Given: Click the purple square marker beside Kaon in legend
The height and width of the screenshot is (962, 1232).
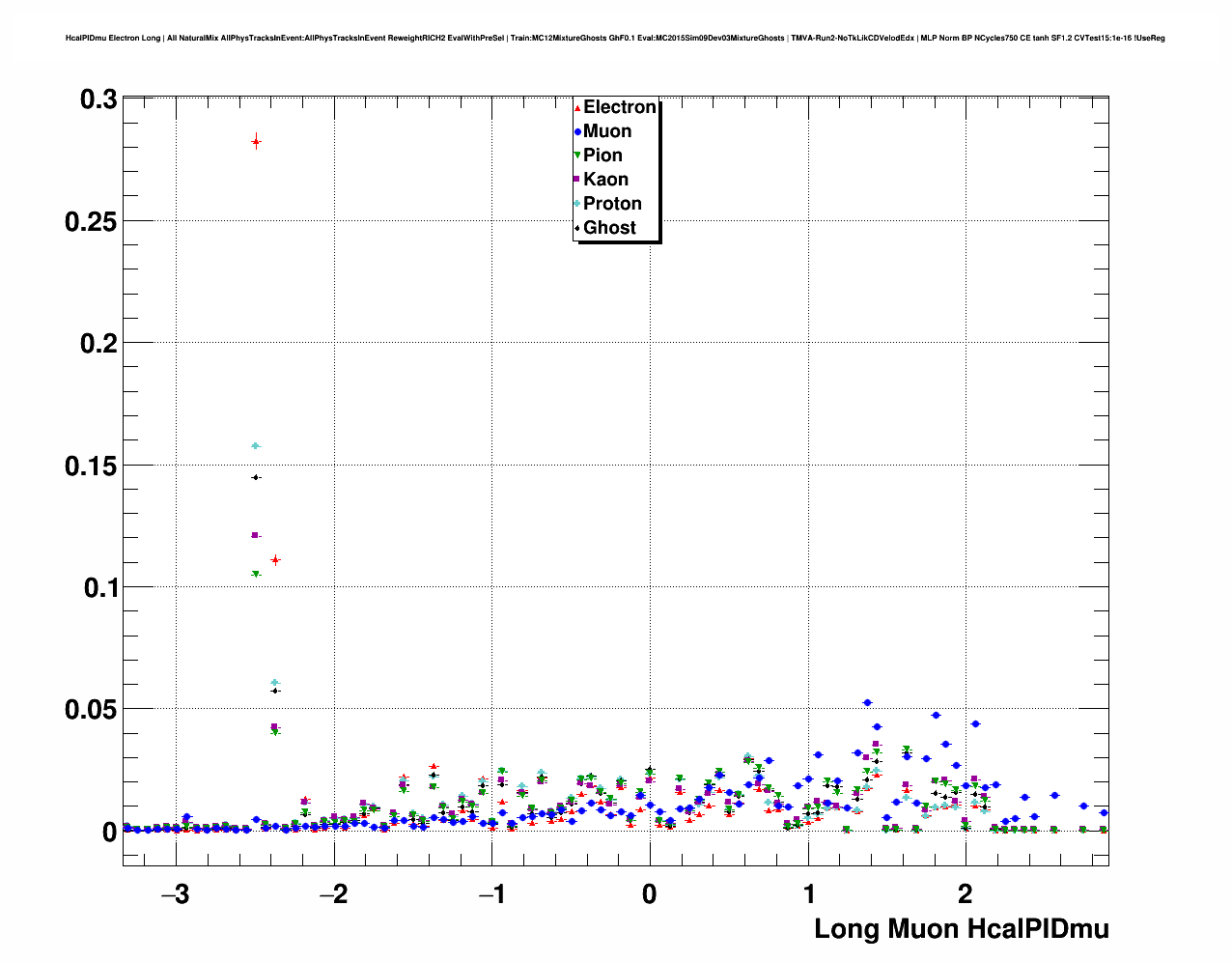Looking at the screenshot, I should coord(577,180).
